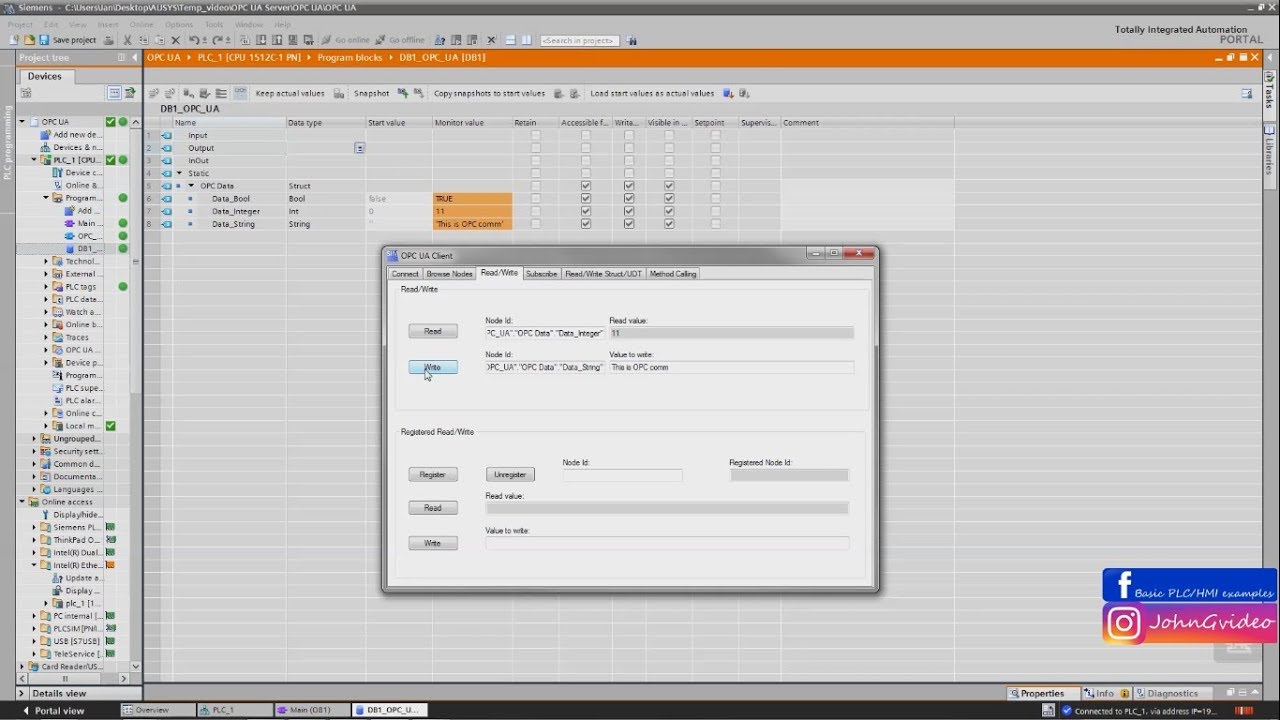Click the Cut scissors toolbar icon
Viewport: 1280px width, 720px height.
tap(127, 40)
